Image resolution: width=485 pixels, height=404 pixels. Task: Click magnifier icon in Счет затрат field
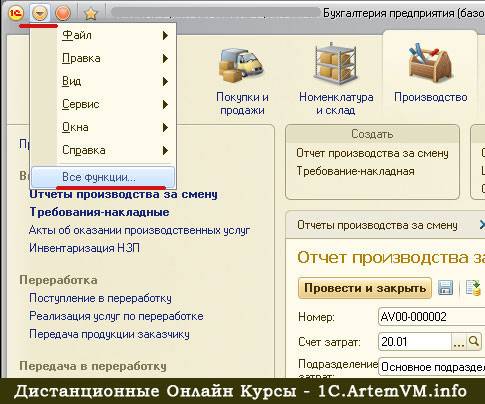(x=474, y=341)
